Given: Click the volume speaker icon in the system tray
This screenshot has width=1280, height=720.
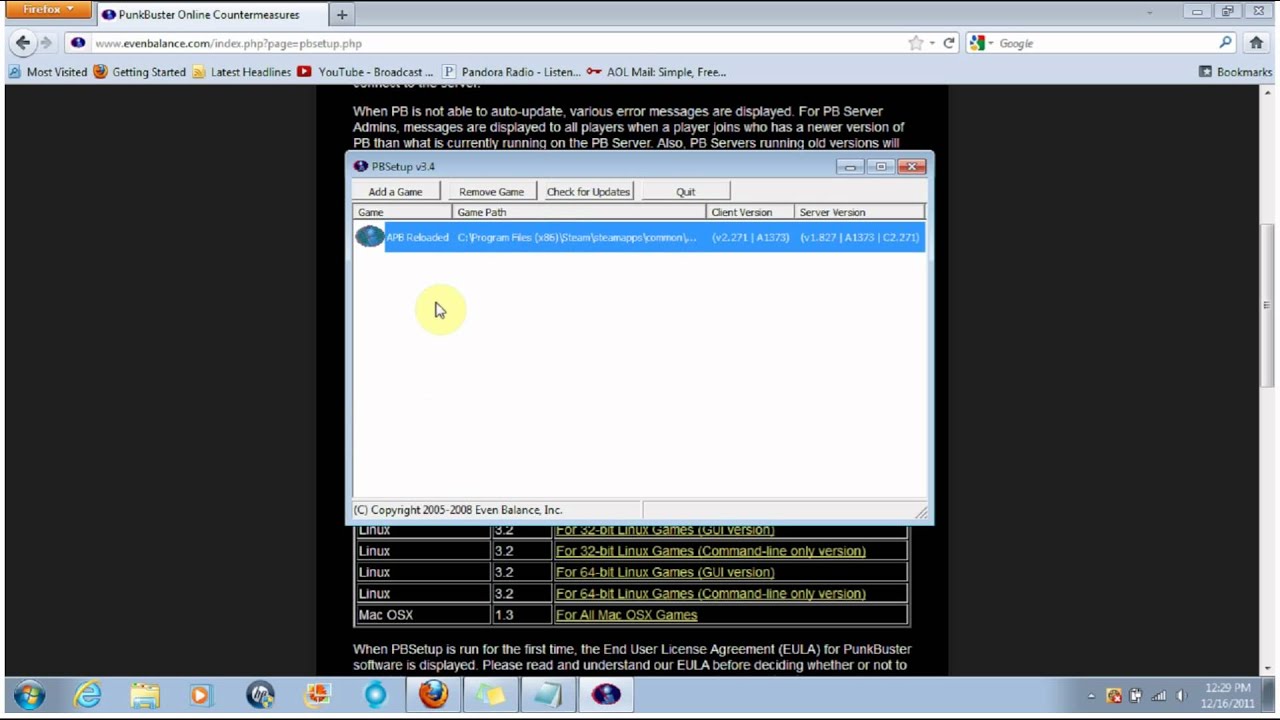Looking at the screenshot, I should [1181, 696].
